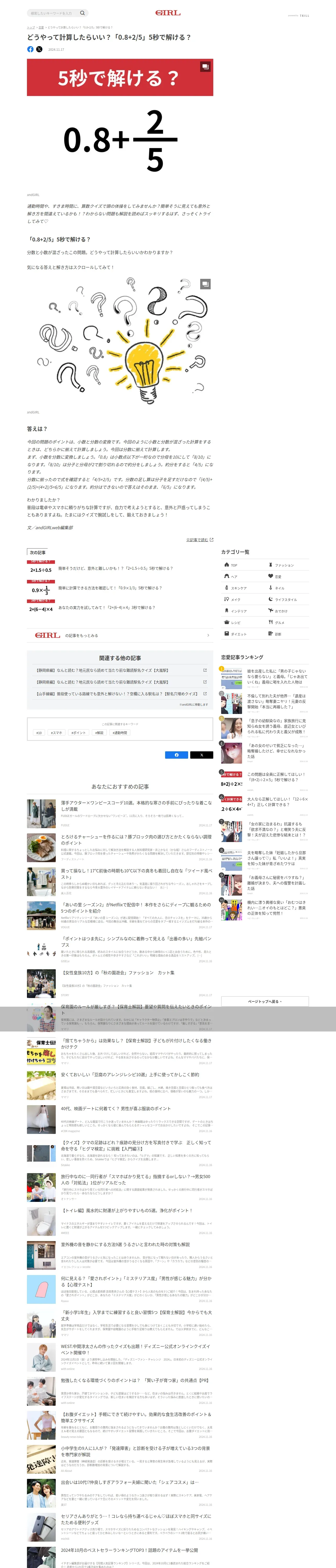Open 発達障害 article thumbnail

coord(41,1460)
